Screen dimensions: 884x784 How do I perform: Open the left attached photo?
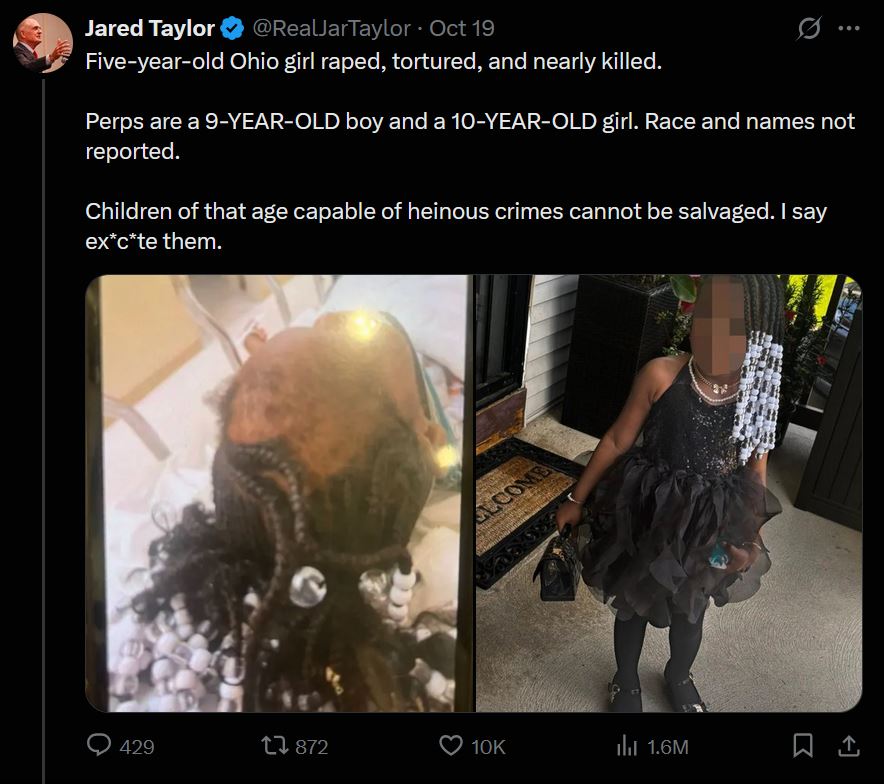(x=279, y=493)
